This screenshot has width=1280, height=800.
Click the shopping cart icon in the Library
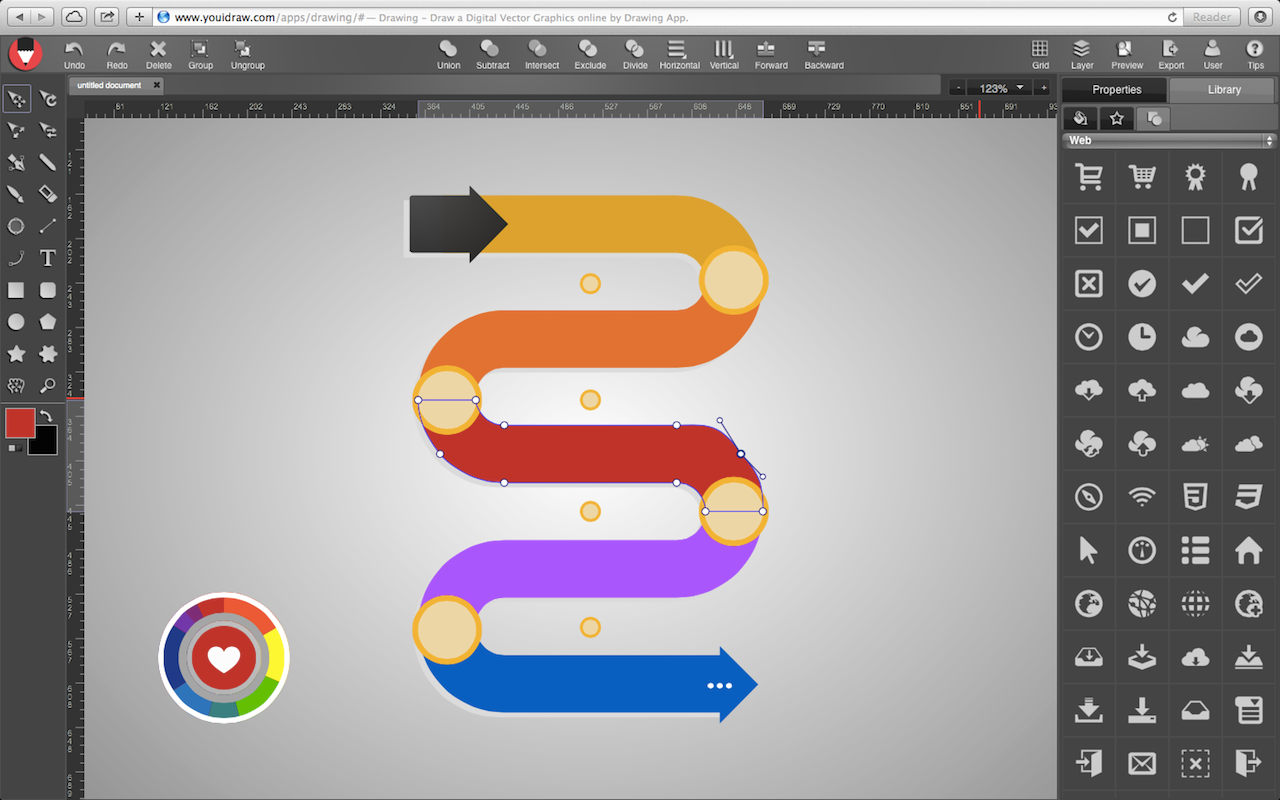tap(1088, 177)
